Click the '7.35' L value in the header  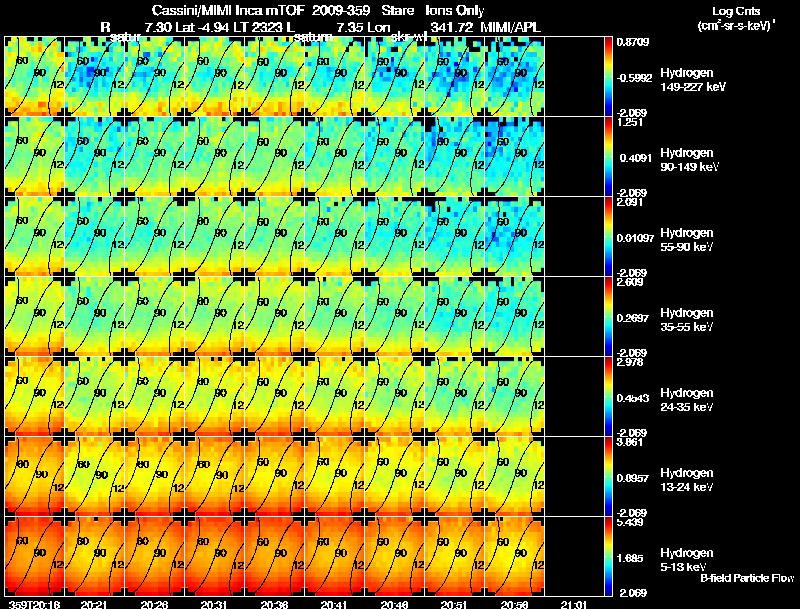(x=349, y=27)
